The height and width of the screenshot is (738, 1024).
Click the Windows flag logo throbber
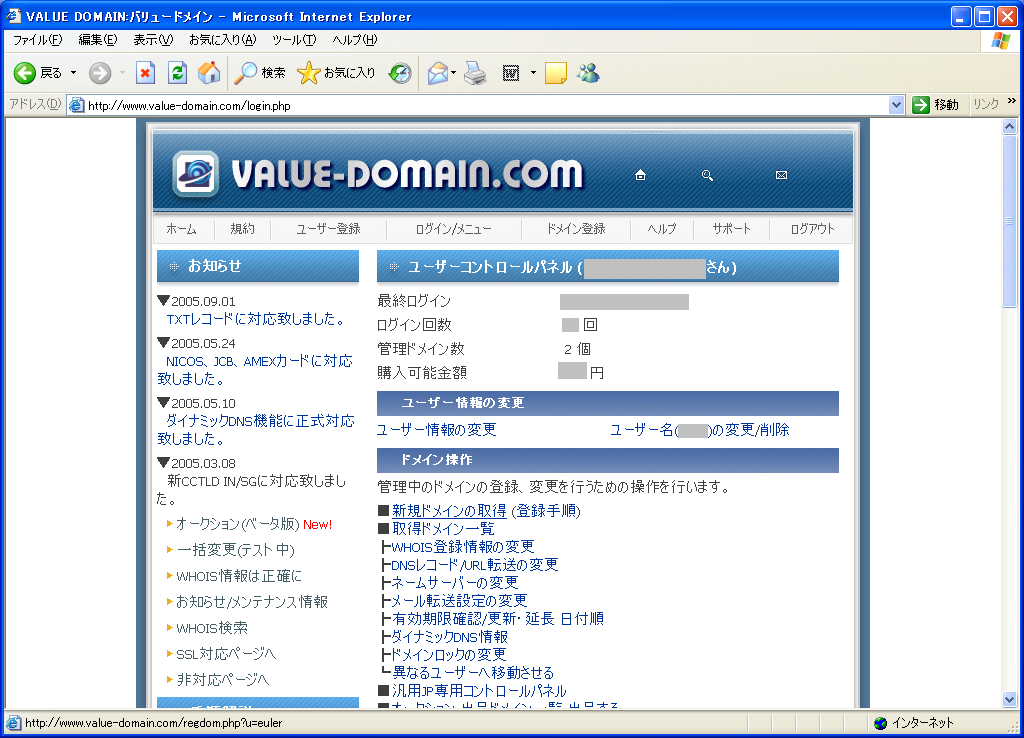1000,40
